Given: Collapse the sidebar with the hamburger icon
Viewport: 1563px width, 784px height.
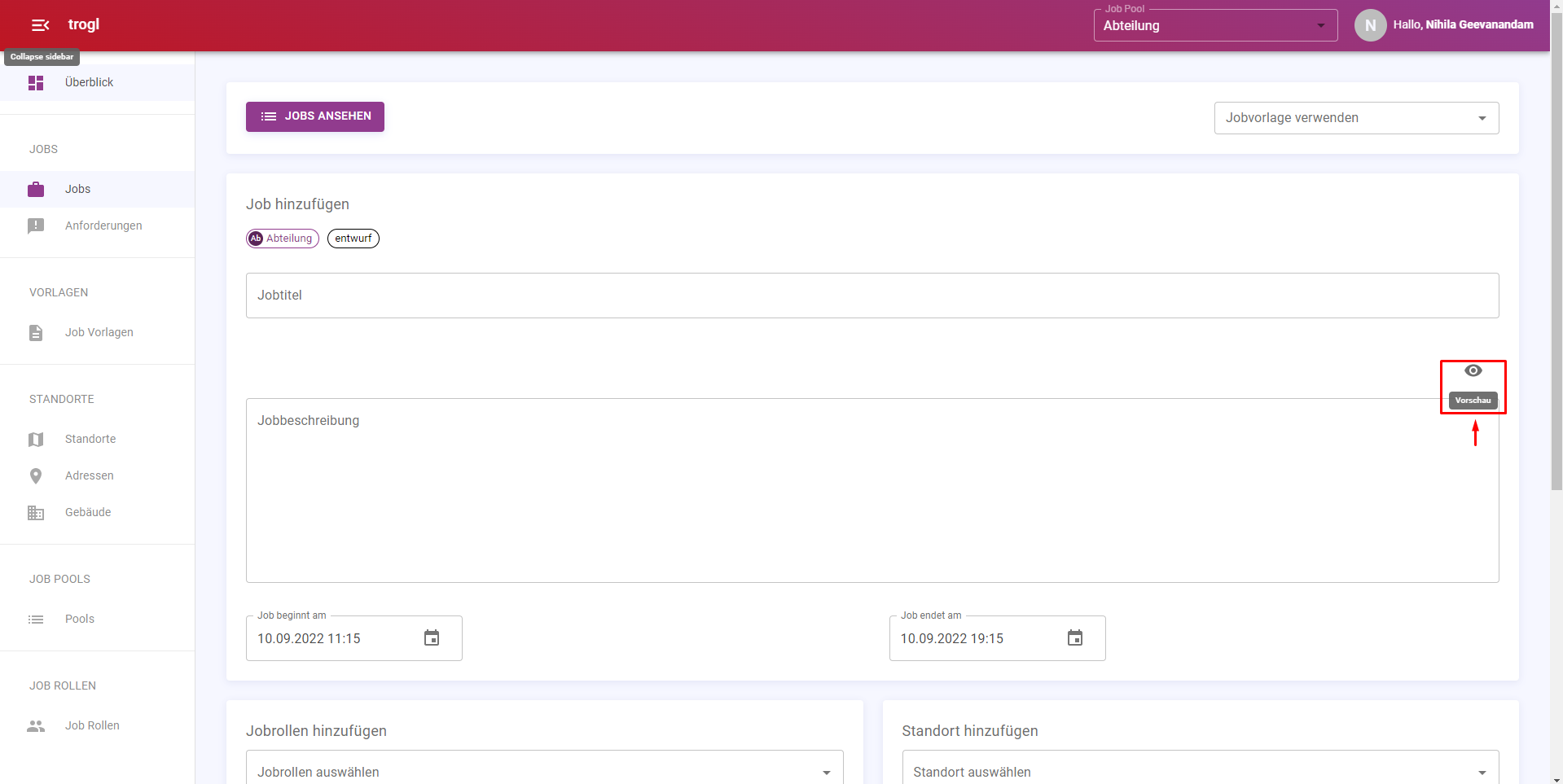Looking at the screenshot, I should [x=40, y=25].
